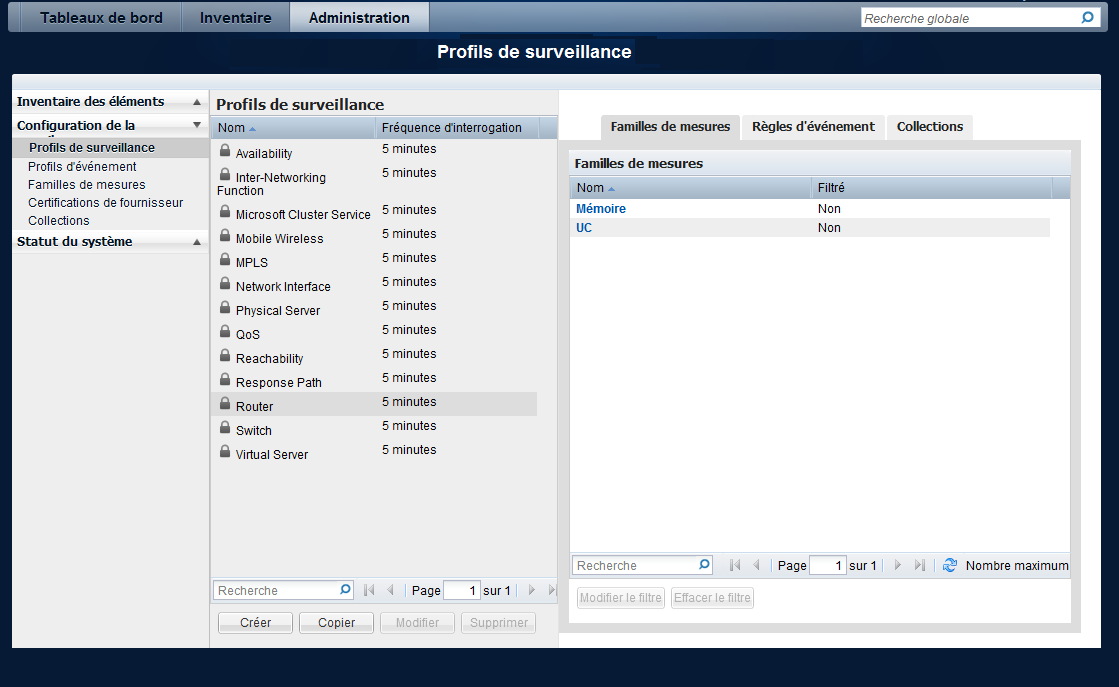Click the Modifier le filtre button
This screenshot has width=1119, height=687.
point(621,598)
